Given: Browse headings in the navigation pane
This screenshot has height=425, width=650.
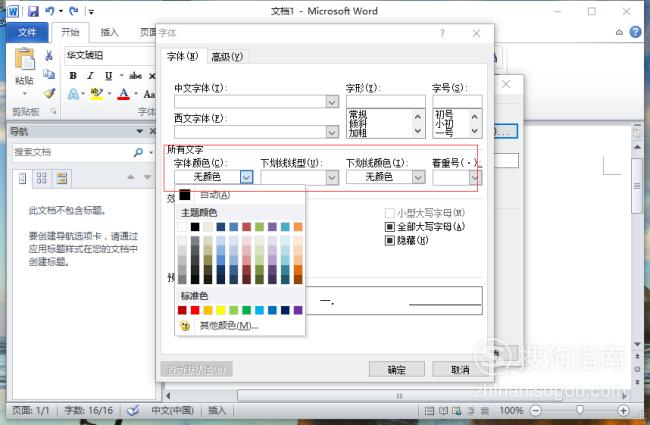Looking at the screenshot, I should click(x=22, y=178).
